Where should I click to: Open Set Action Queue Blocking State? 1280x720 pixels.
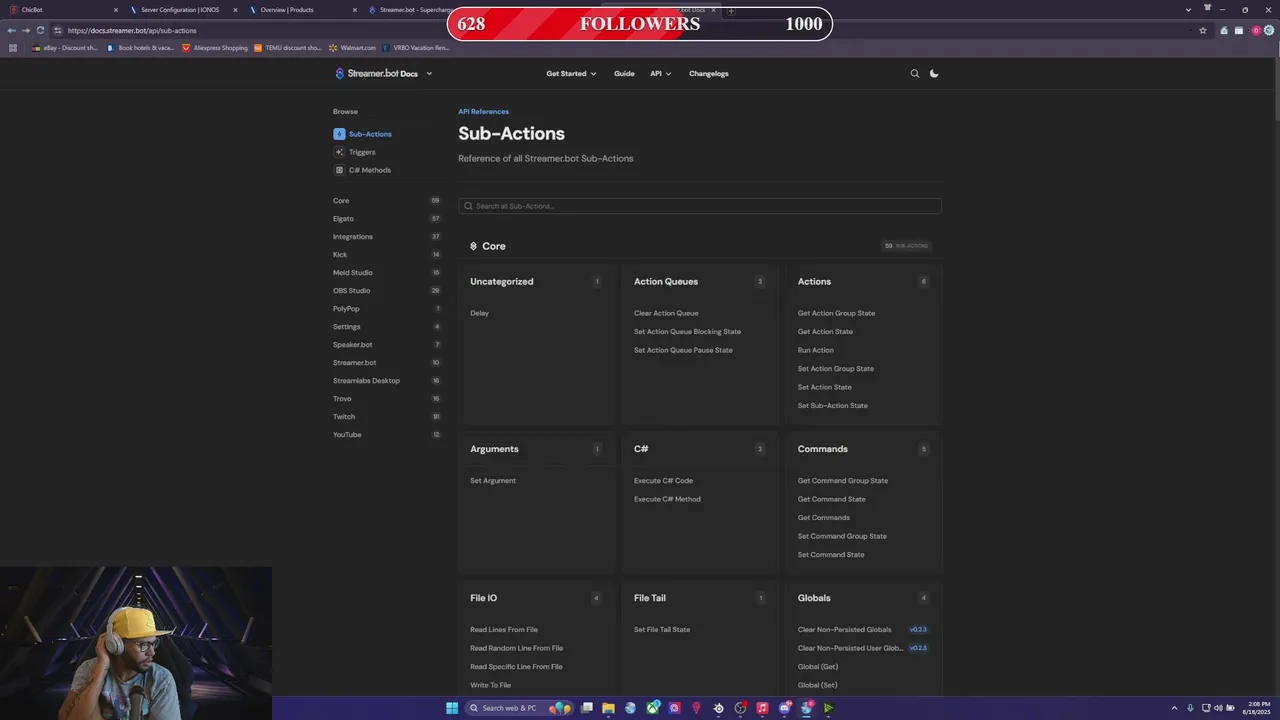tap(687, 331)
